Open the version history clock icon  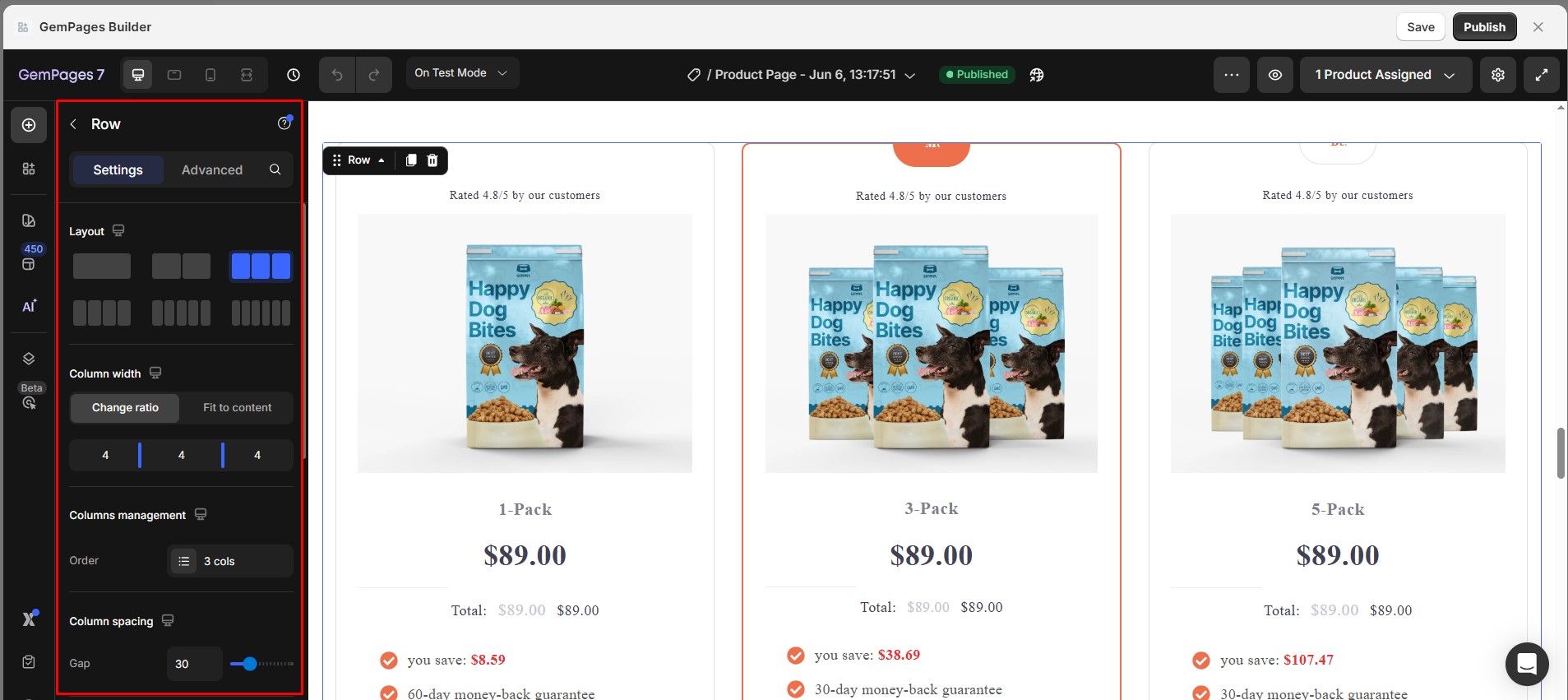click(x=294, y=75)
